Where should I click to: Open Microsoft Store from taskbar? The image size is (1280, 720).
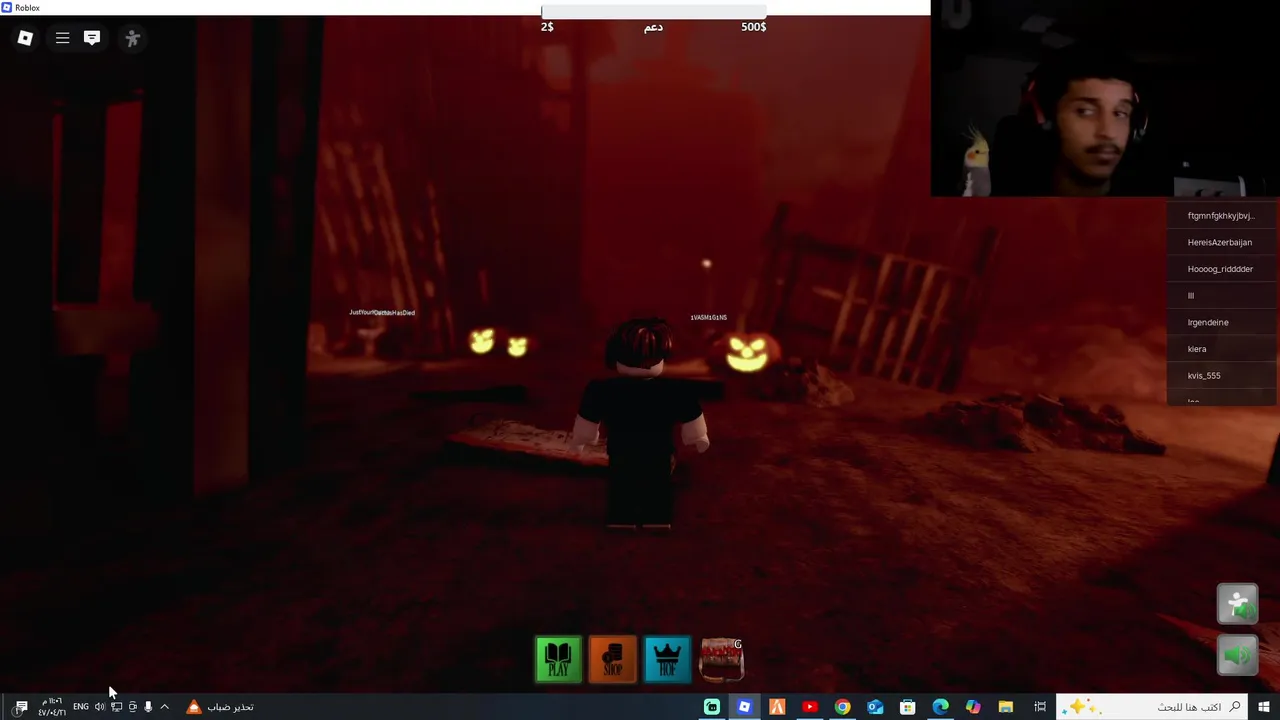click(x=907, y=707)
